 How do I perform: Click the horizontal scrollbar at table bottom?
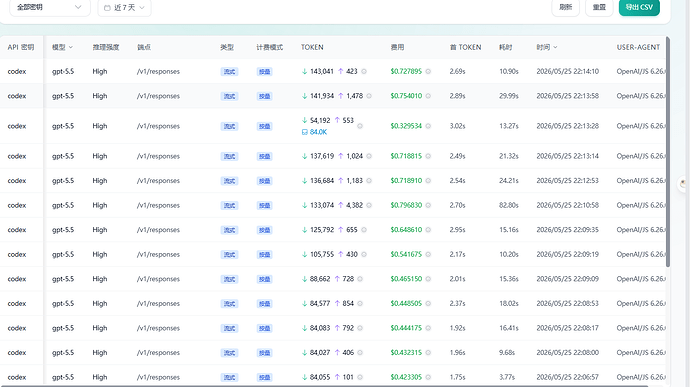click(324, 386)
